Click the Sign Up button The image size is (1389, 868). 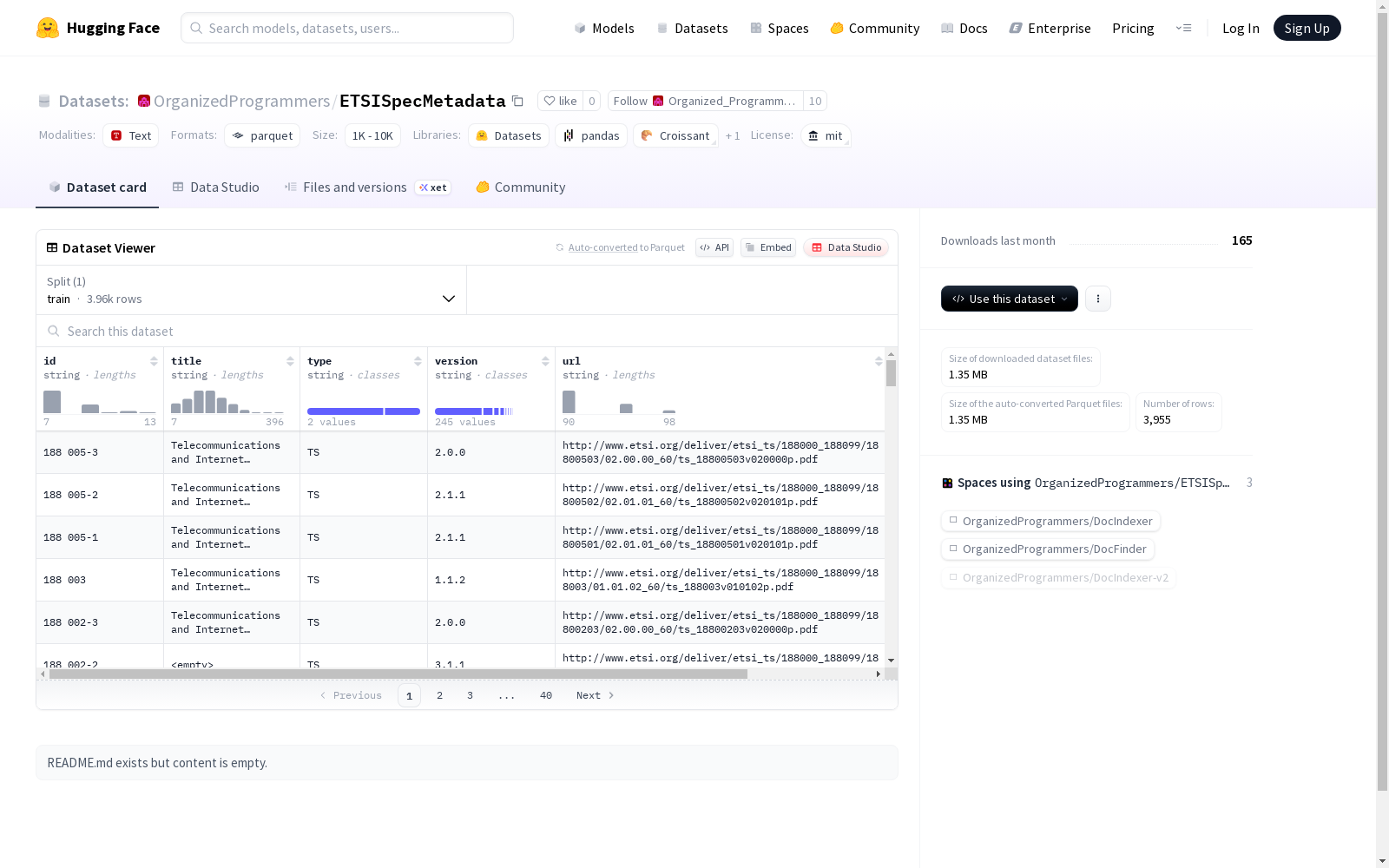coord(1307,28)
